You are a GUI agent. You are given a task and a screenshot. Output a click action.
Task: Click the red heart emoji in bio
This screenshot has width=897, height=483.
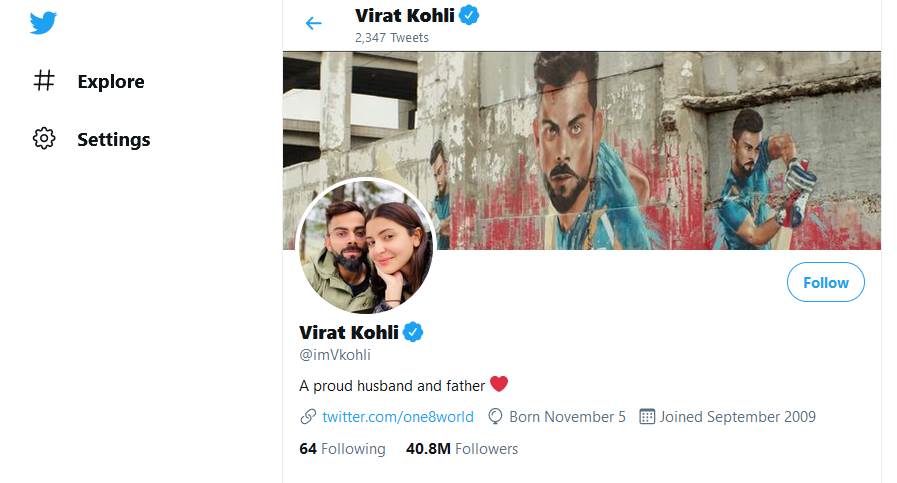pyautogui.click(x=499, y=384)
